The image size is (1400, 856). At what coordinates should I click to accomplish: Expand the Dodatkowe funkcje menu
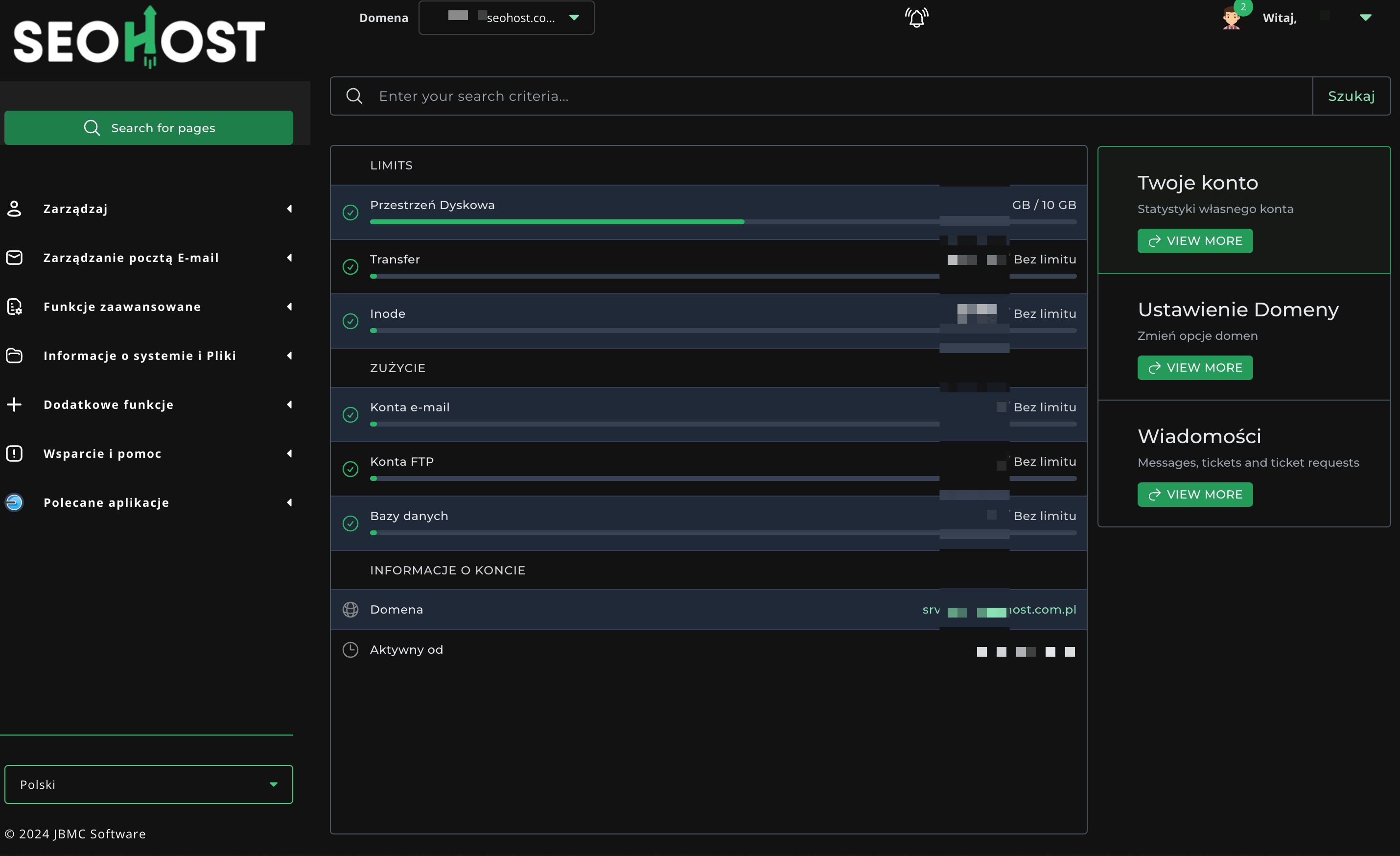(x=289, y=404)
